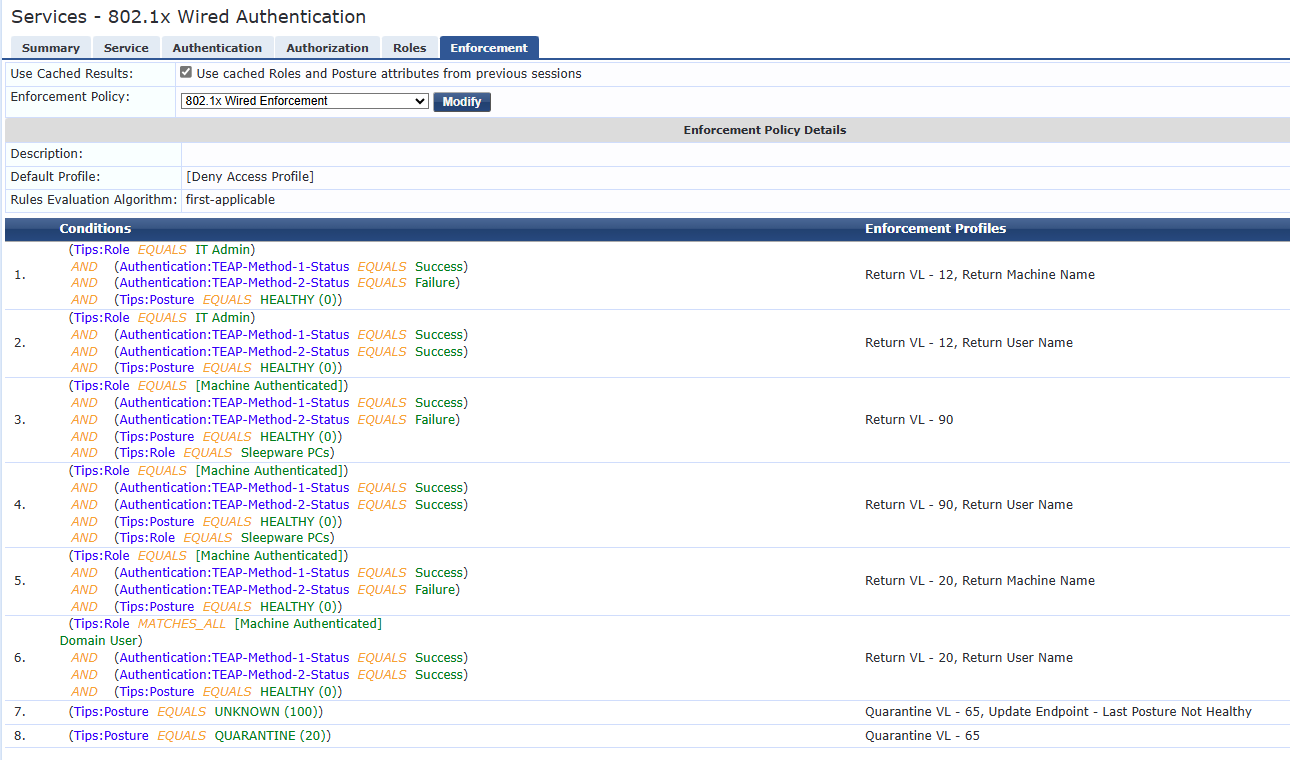
Task: Click the 'Description:' label
Action: point(47,154)
